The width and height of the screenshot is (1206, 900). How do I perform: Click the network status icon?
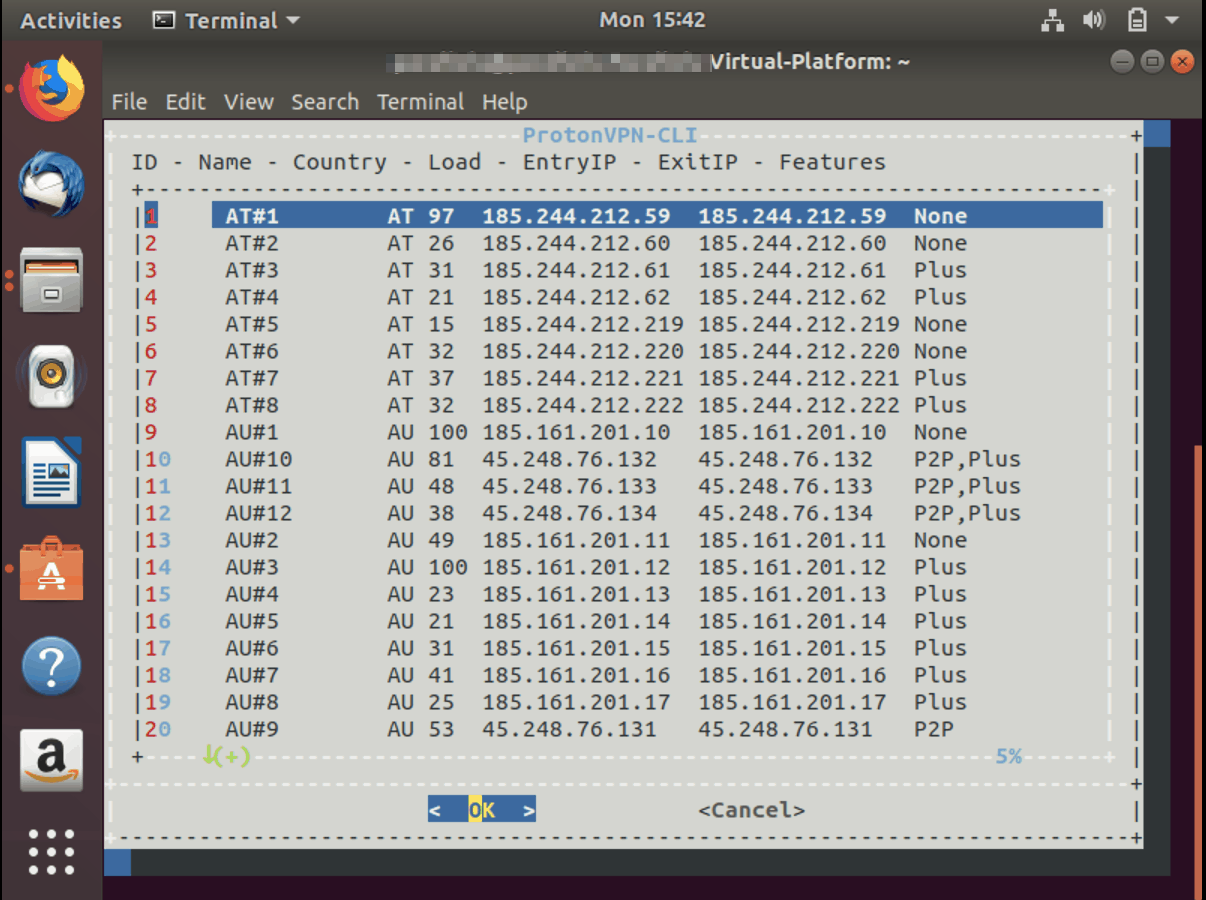1052,20
